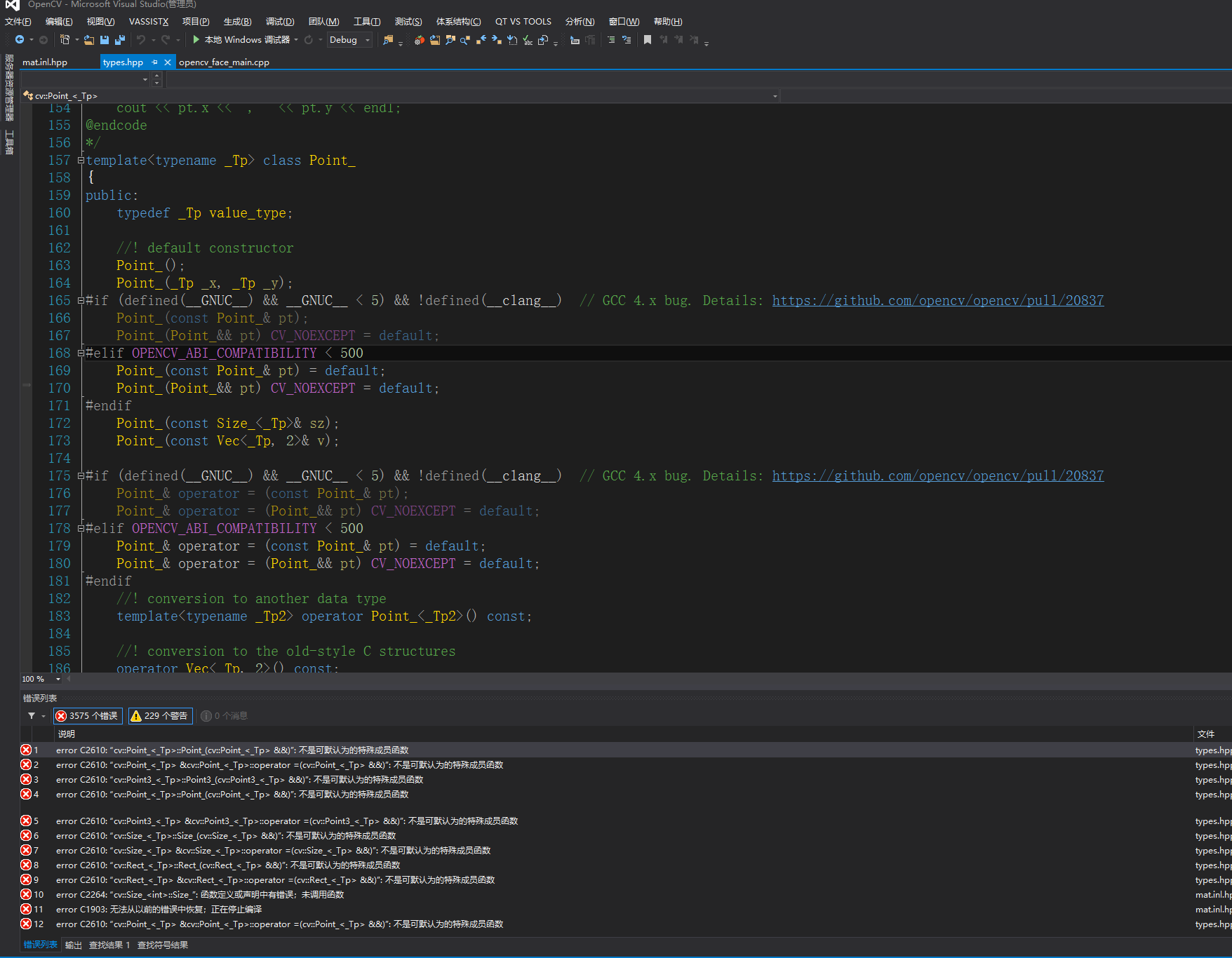This screenshot has height=958, width=1232.
Task: Open the Visual Assist tomato icon
Action: [x=419, y=40]
